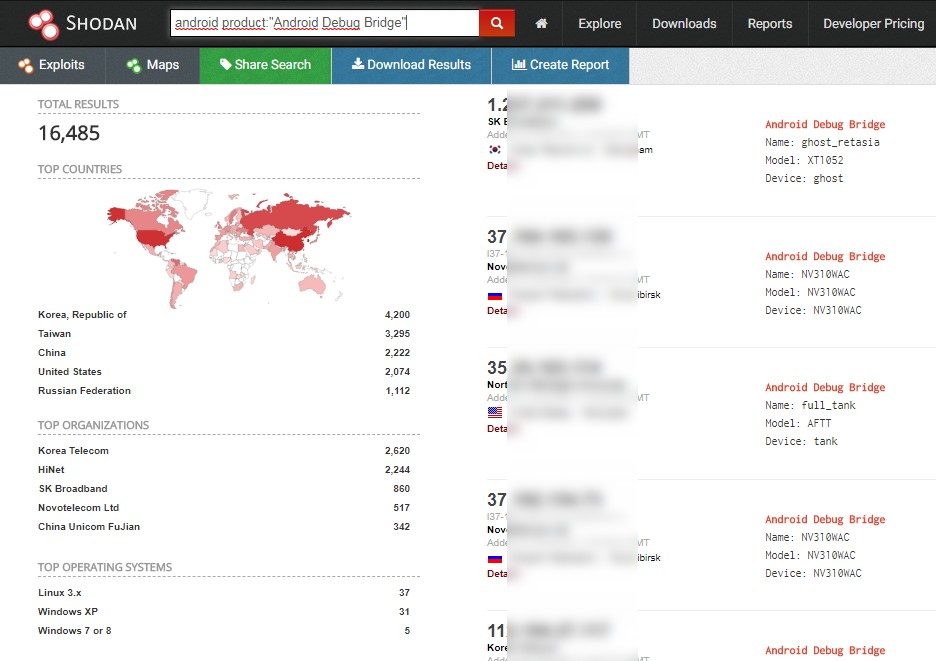Screen dimensions: 936x661
Task: Click the text "Device: tank"
Action: 801,441
